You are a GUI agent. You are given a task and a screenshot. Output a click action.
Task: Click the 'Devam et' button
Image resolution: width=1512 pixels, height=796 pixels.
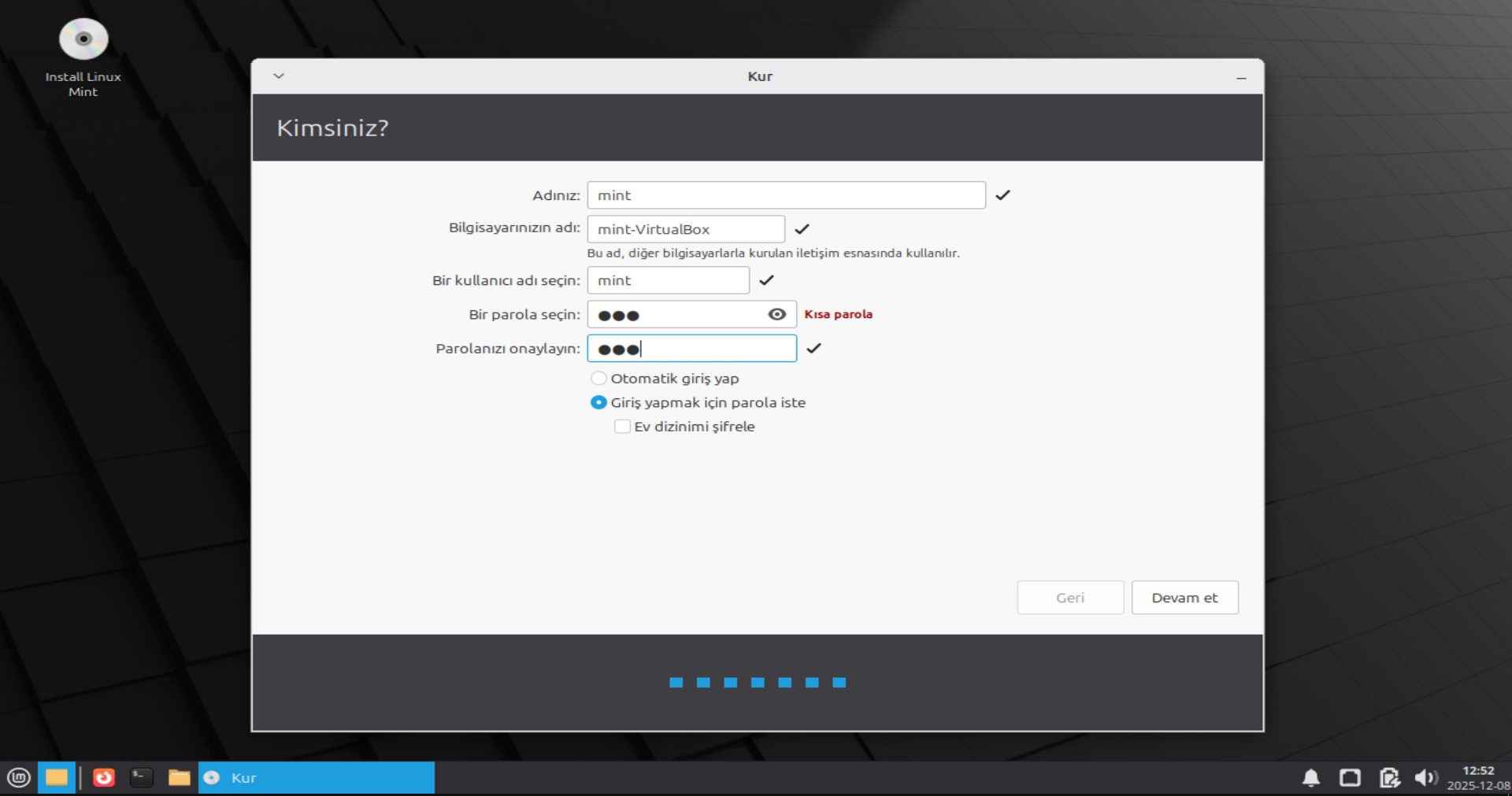tap(1184, 598)
